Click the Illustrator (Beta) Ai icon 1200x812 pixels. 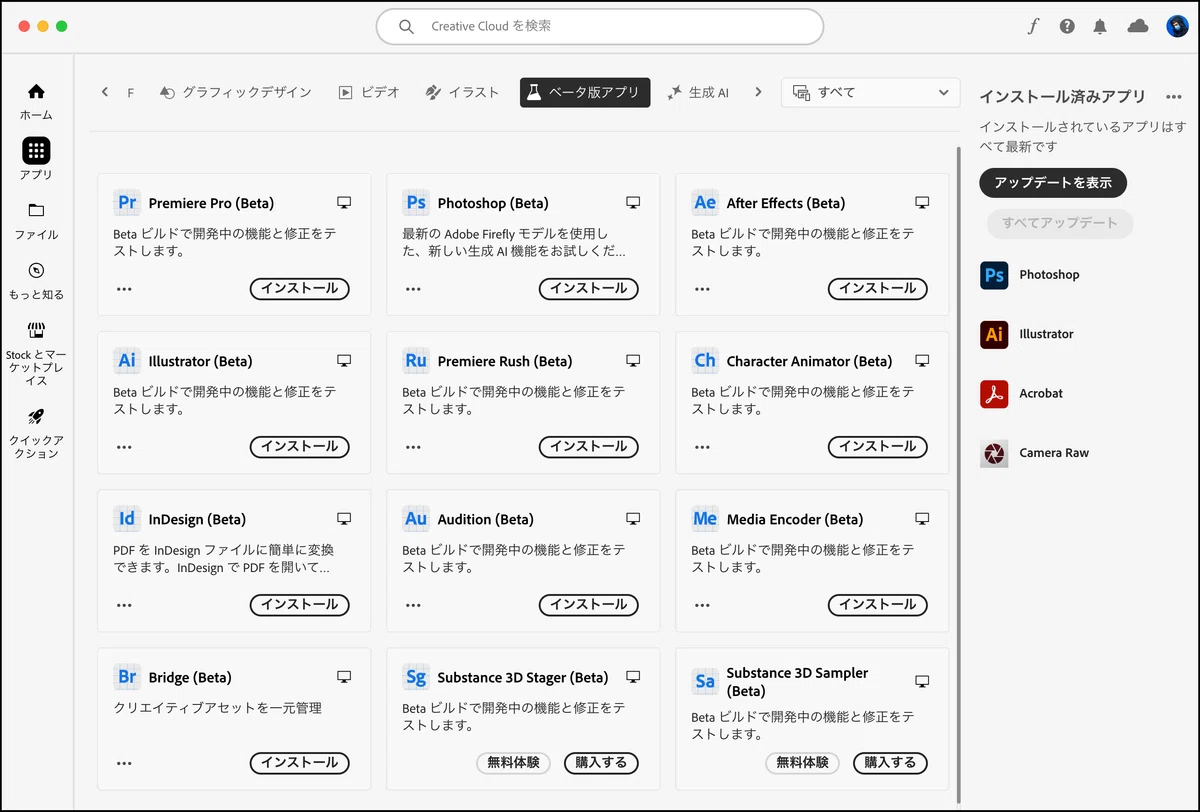[x=127, y=360]
